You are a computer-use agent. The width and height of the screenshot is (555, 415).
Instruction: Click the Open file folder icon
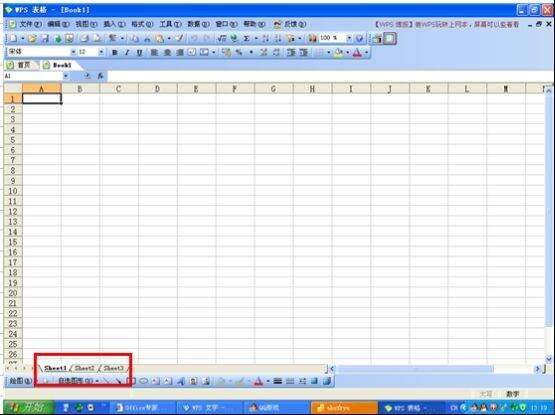32,38
